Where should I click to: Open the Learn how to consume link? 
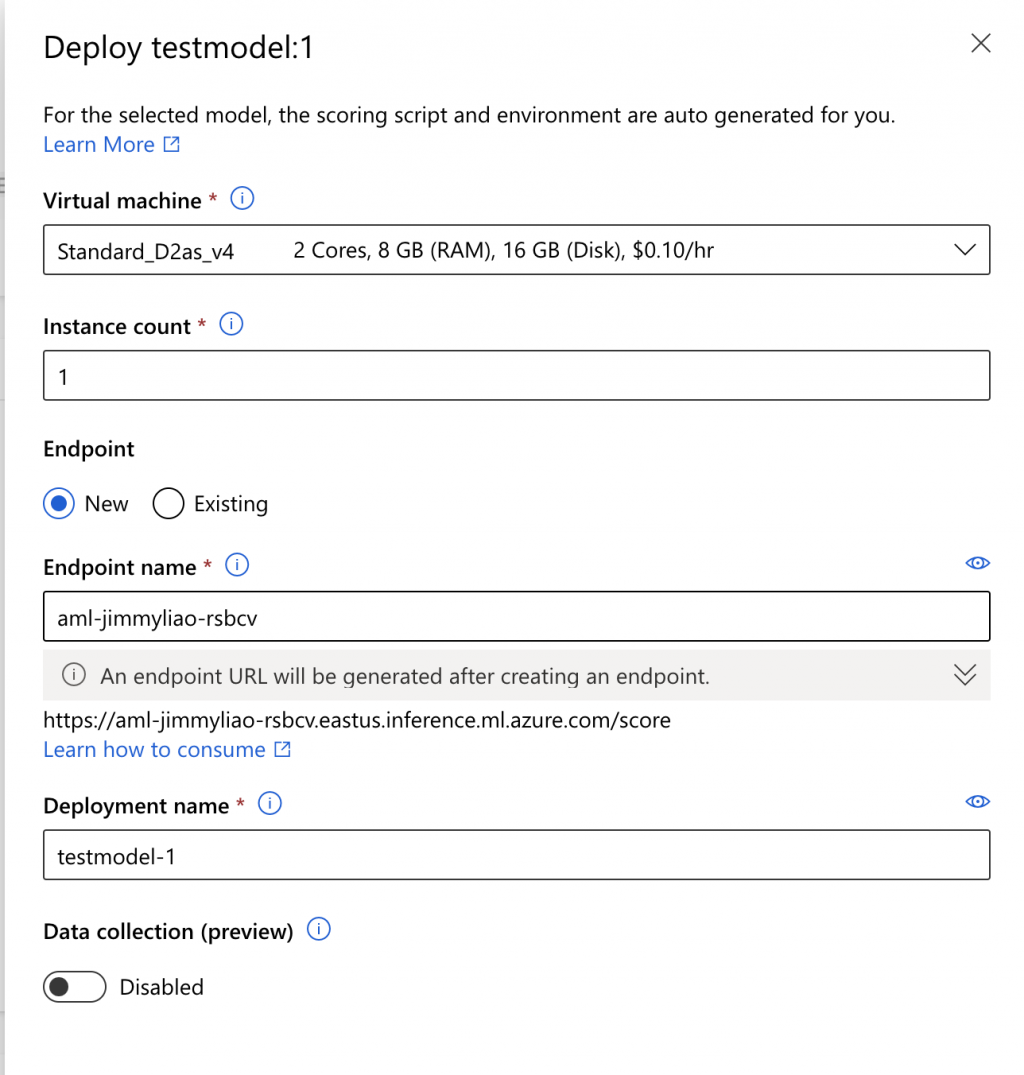click(x=155, y=750)
